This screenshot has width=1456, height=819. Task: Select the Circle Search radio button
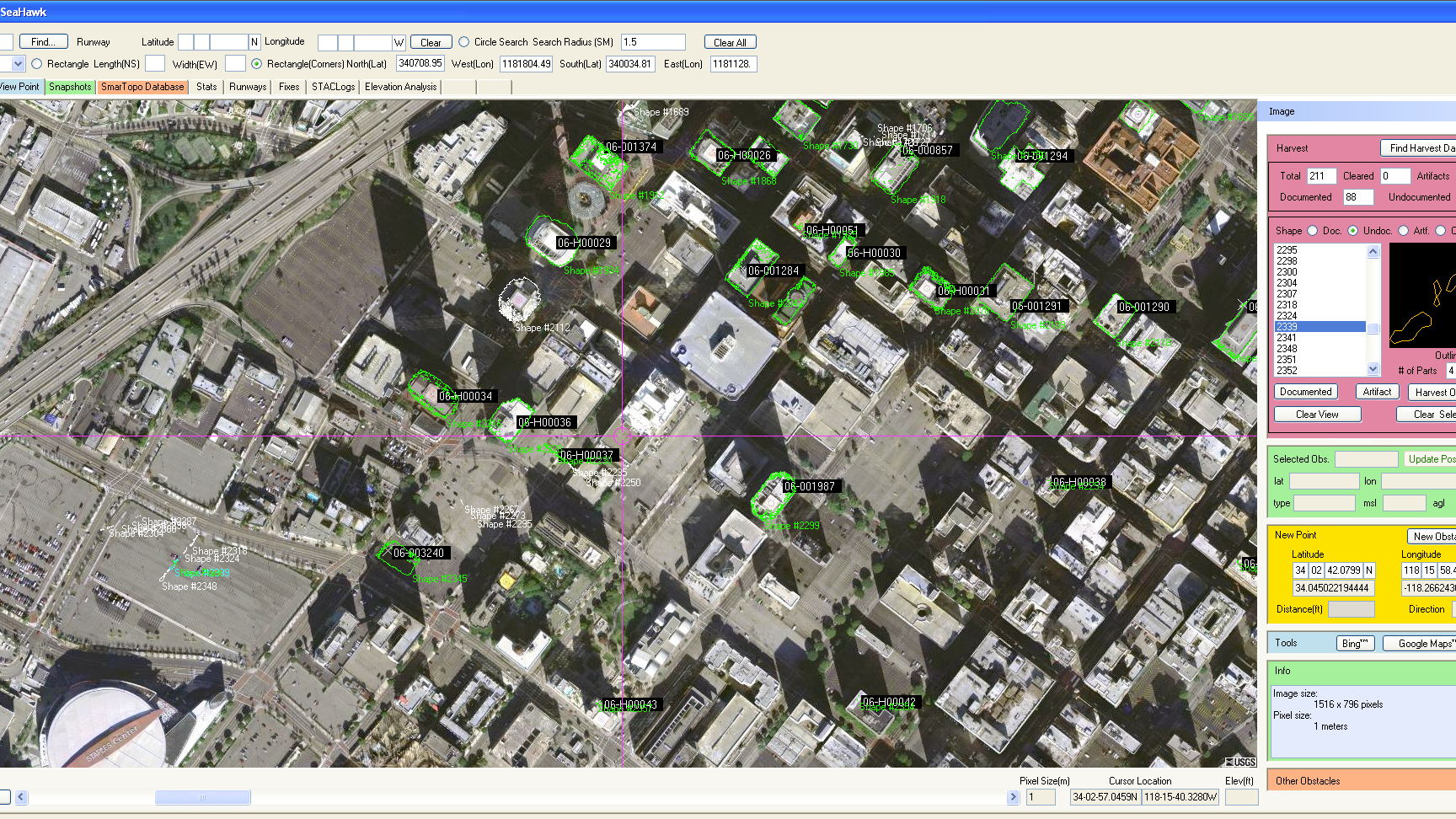click(x=463, y=42)
